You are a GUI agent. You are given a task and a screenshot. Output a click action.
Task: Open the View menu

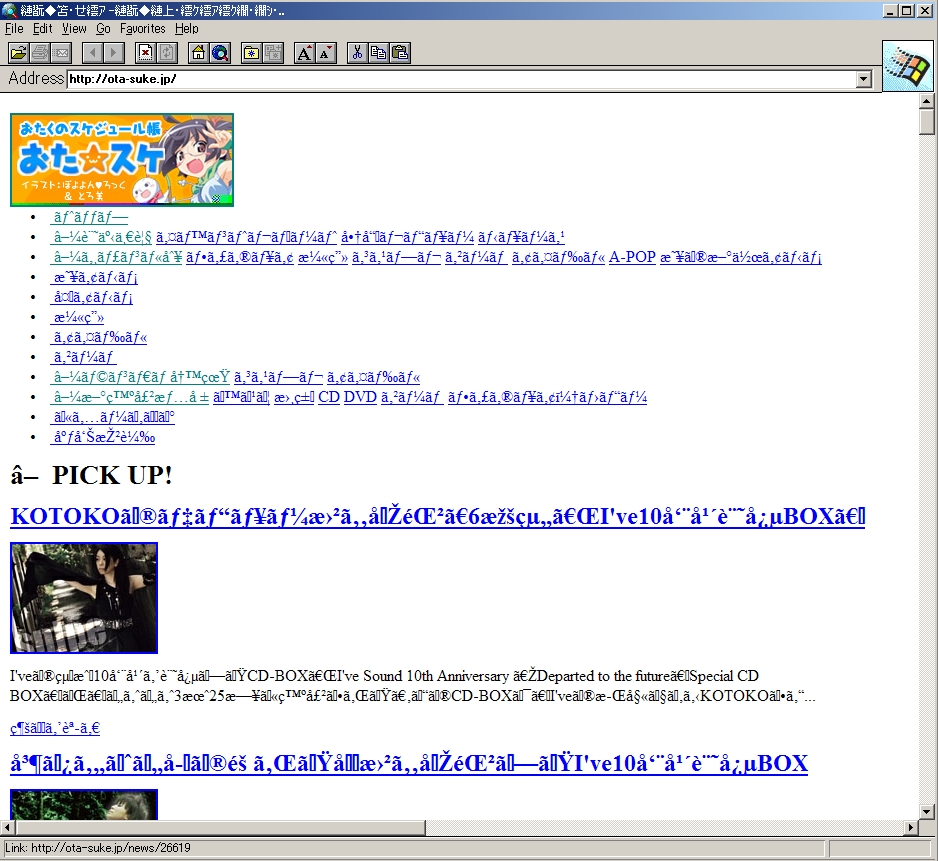[74, 29]
